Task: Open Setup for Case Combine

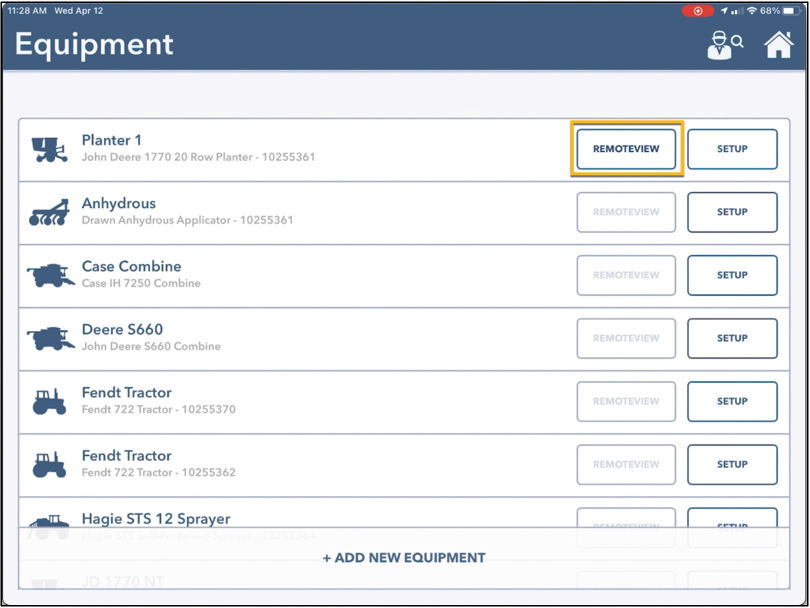Action: tap(732, 275)
